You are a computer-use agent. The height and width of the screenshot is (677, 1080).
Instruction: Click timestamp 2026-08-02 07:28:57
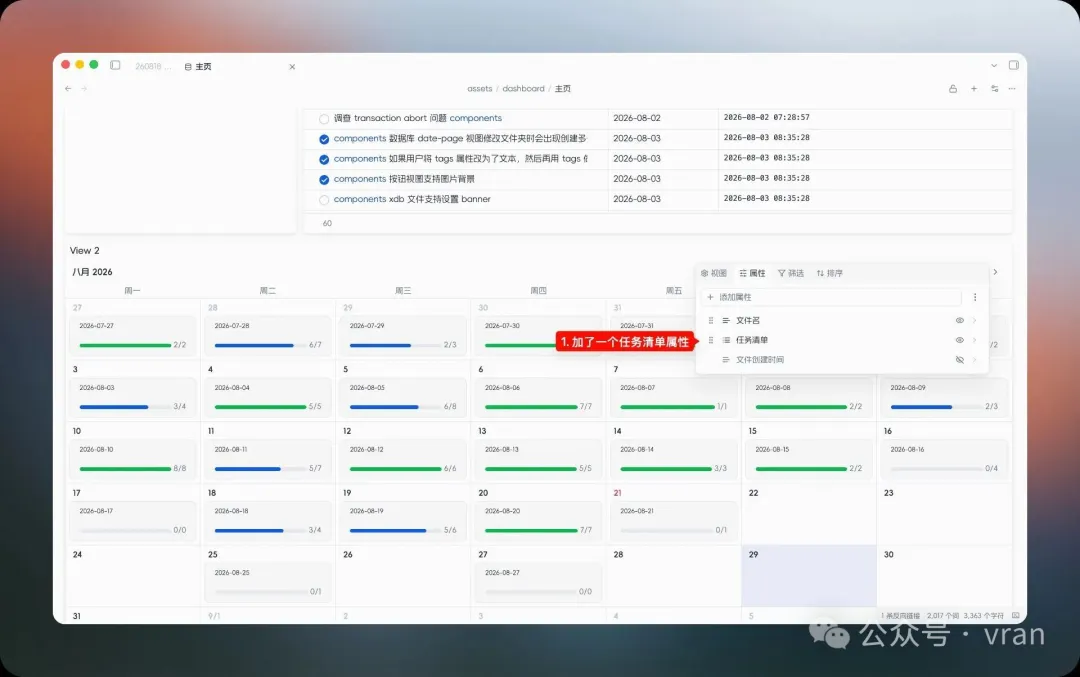pos(766,118)
